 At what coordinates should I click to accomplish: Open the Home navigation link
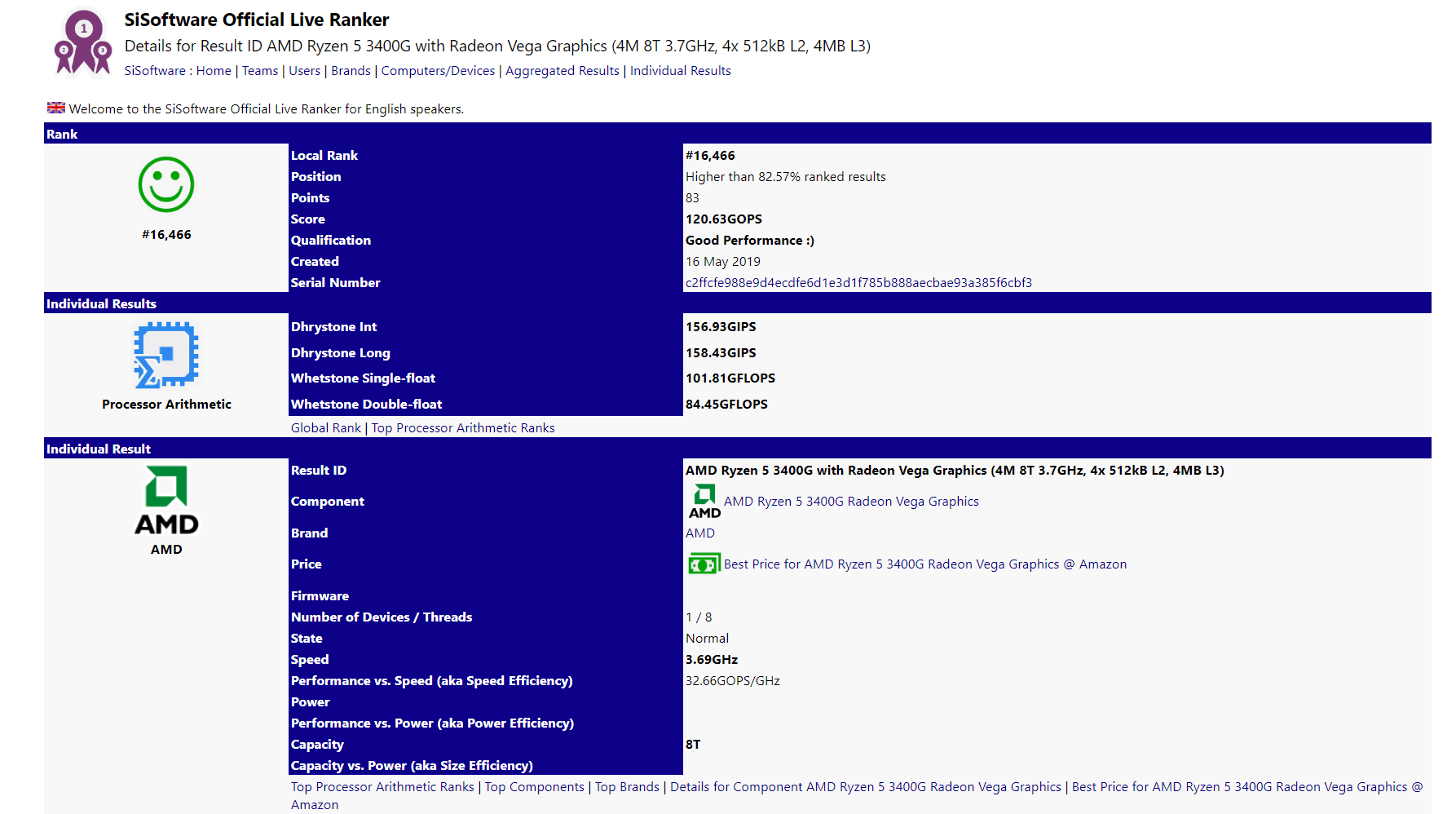tap(214, 71)
